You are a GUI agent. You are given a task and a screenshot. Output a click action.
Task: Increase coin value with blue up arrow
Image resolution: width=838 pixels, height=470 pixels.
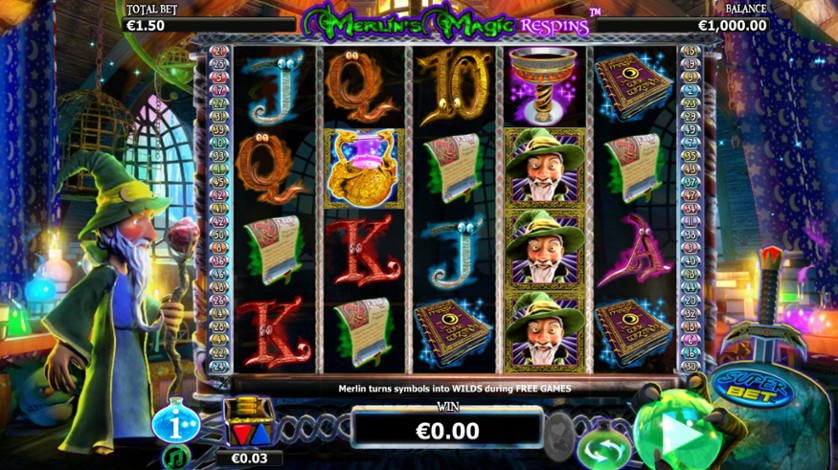(x=259, y=436)
